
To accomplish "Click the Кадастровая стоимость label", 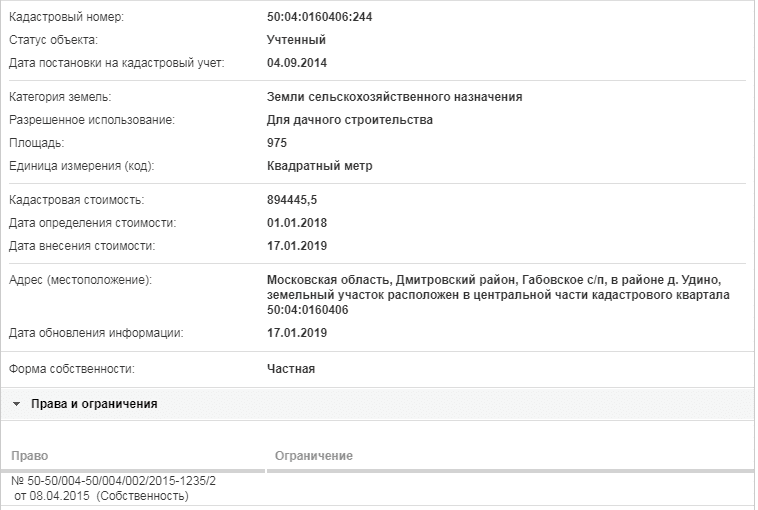I will (x=76, y=200).
